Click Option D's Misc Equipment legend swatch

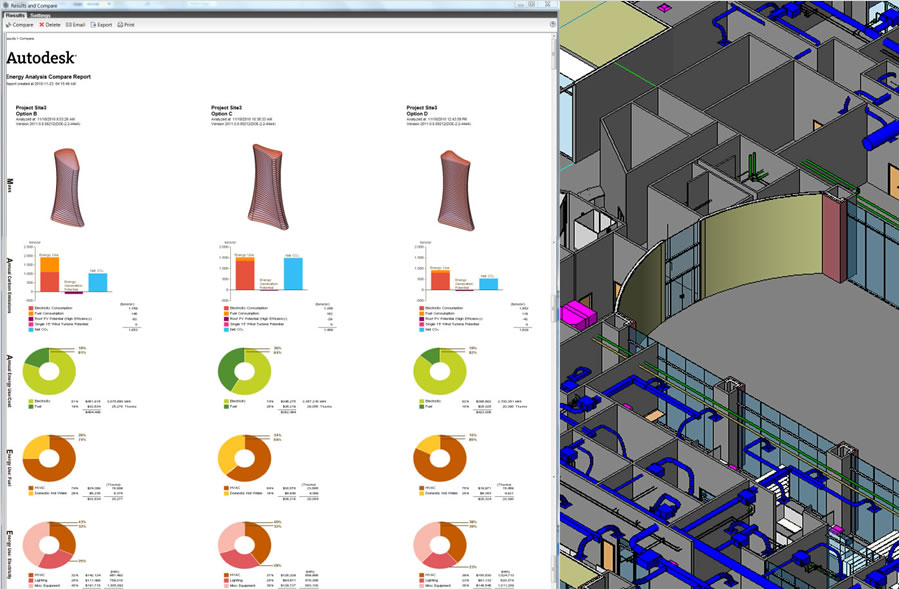click(x=422, y=586)
